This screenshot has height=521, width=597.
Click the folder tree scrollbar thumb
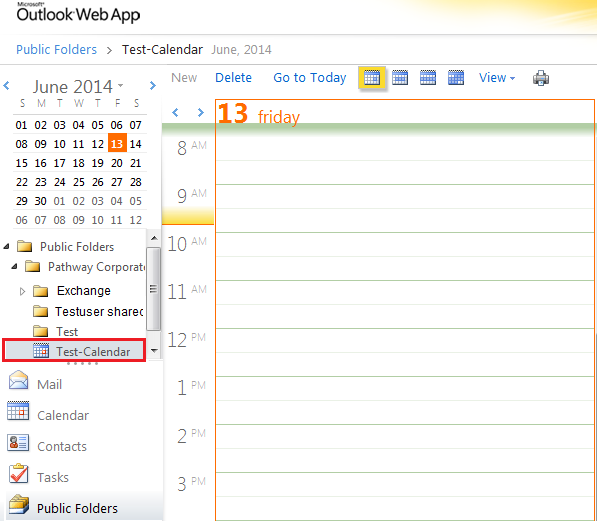(x=153, y=289)
